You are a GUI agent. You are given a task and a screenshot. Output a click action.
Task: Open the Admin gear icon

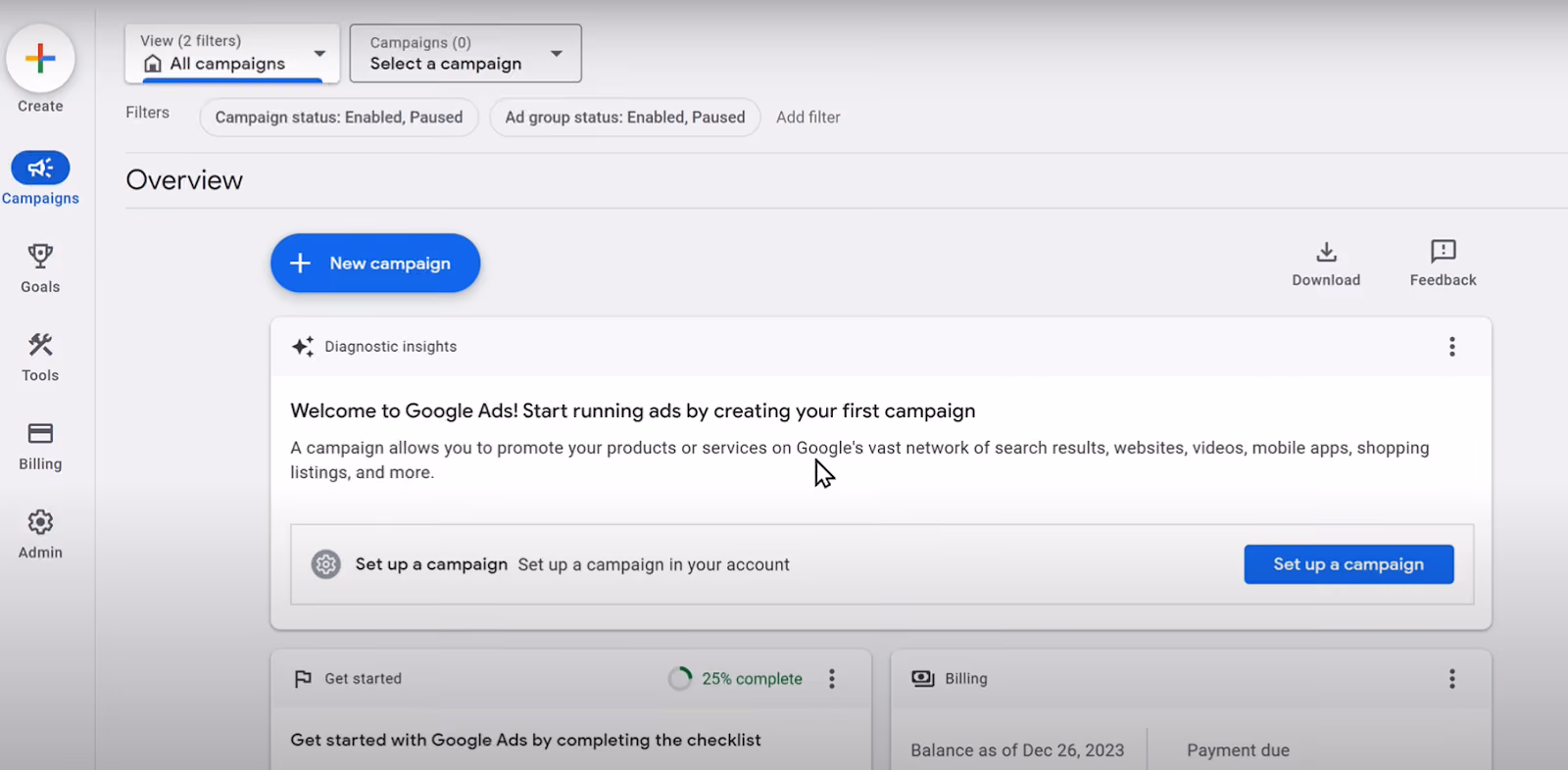40,522
